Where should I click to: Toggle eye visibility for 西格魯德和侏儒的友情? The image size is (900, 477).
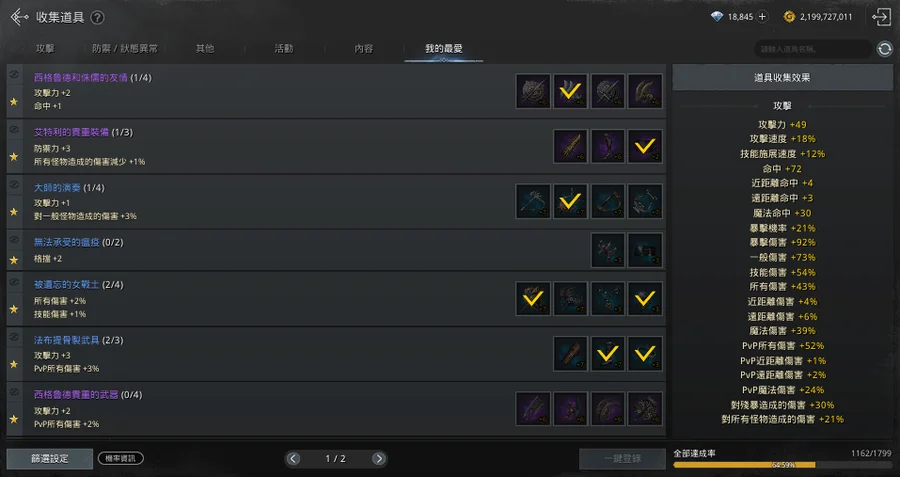(14, 75)
